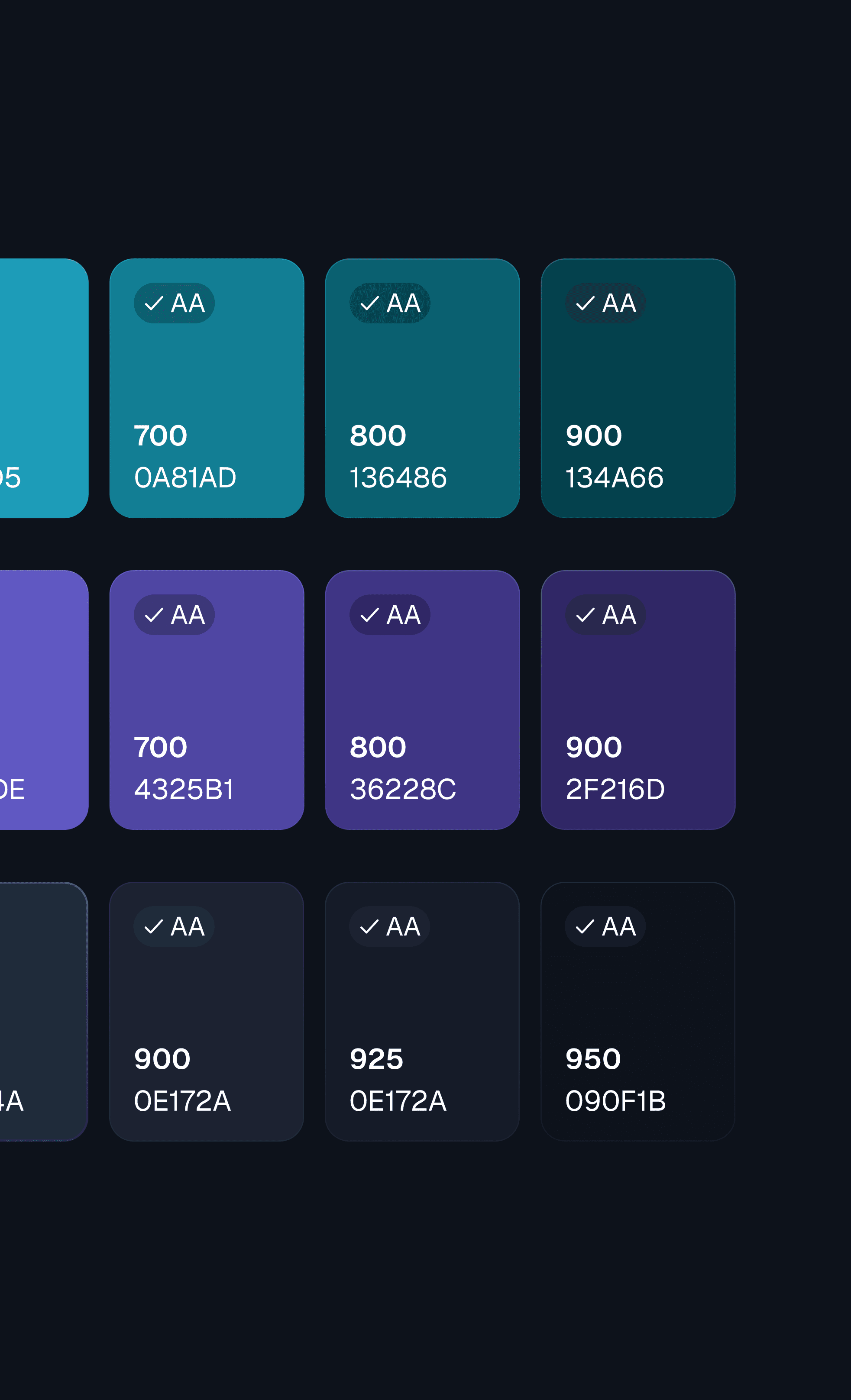Screen dimensions: 851x1400
Task: Click the AA checkmark on navy 950 card
Action: pyautogui.click(x=605, y=927)
